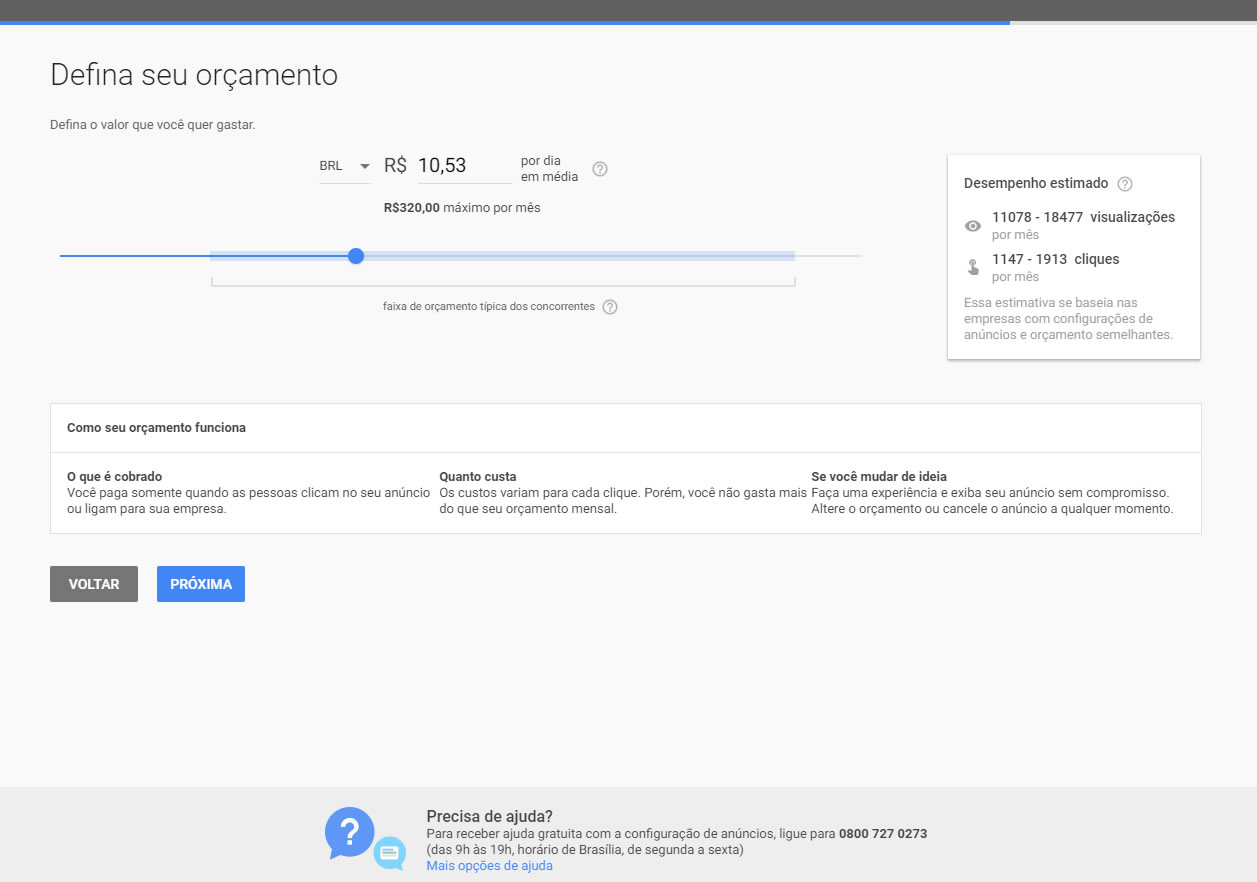The height and width of the screenshot is (882, 1257).
Task: Click the 1147 - 1913 cliques estimate
Action: coord(1055,259)
